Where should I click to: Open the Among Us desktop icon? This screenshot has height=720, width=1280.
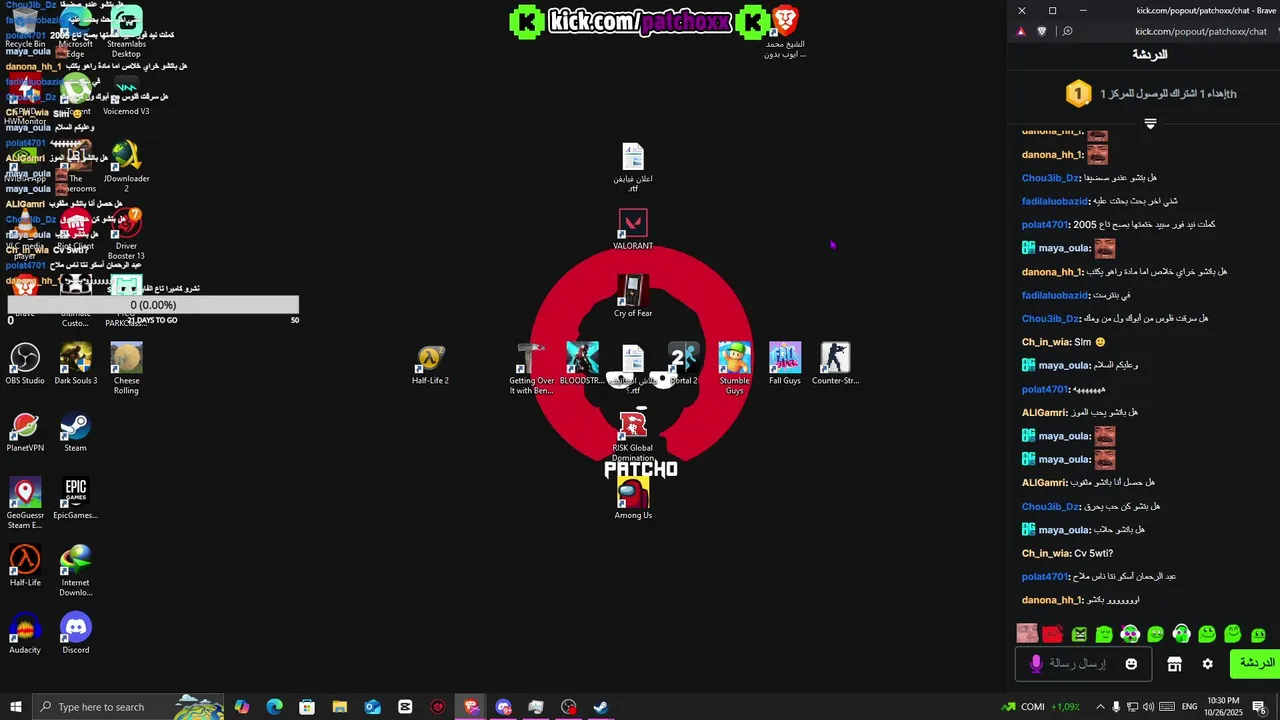click(633, 499)
